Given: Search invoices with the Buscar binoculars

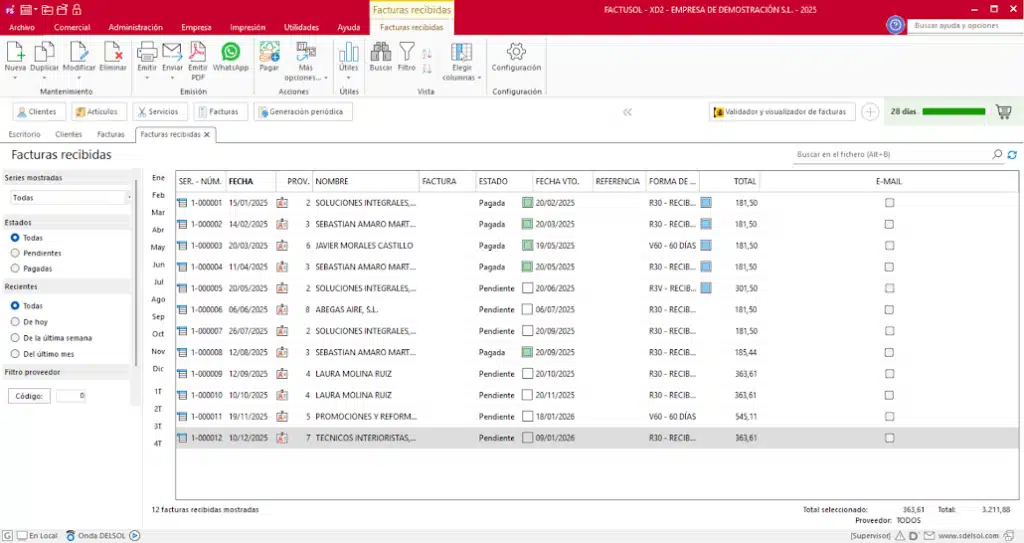Looking at the screenshot, I should pos(381,52).
